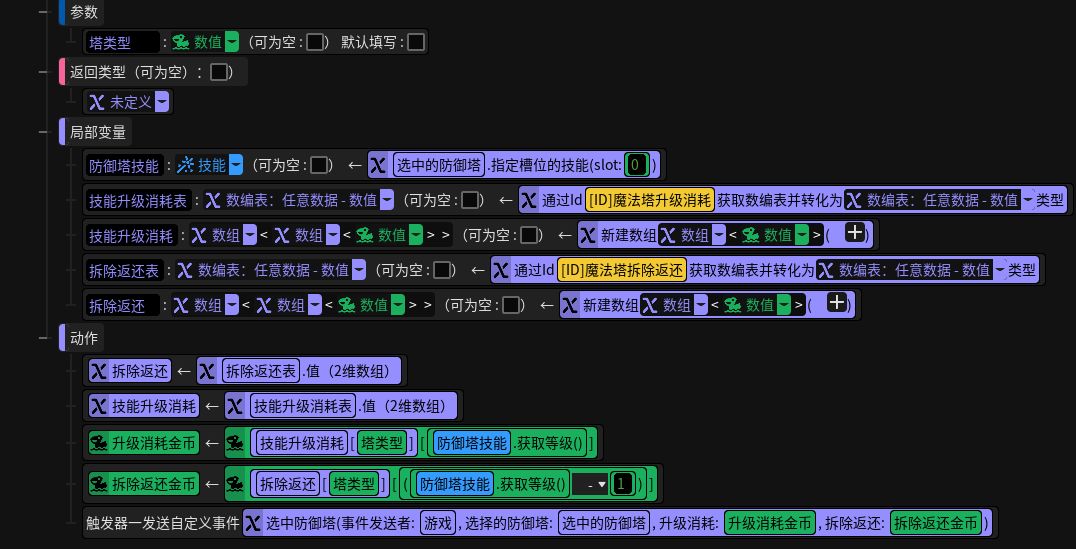This screenshot has height=549, width=1076.
Task: Tick the 返回类型 可为空 checkbox
Action: (x=218, y=72)
